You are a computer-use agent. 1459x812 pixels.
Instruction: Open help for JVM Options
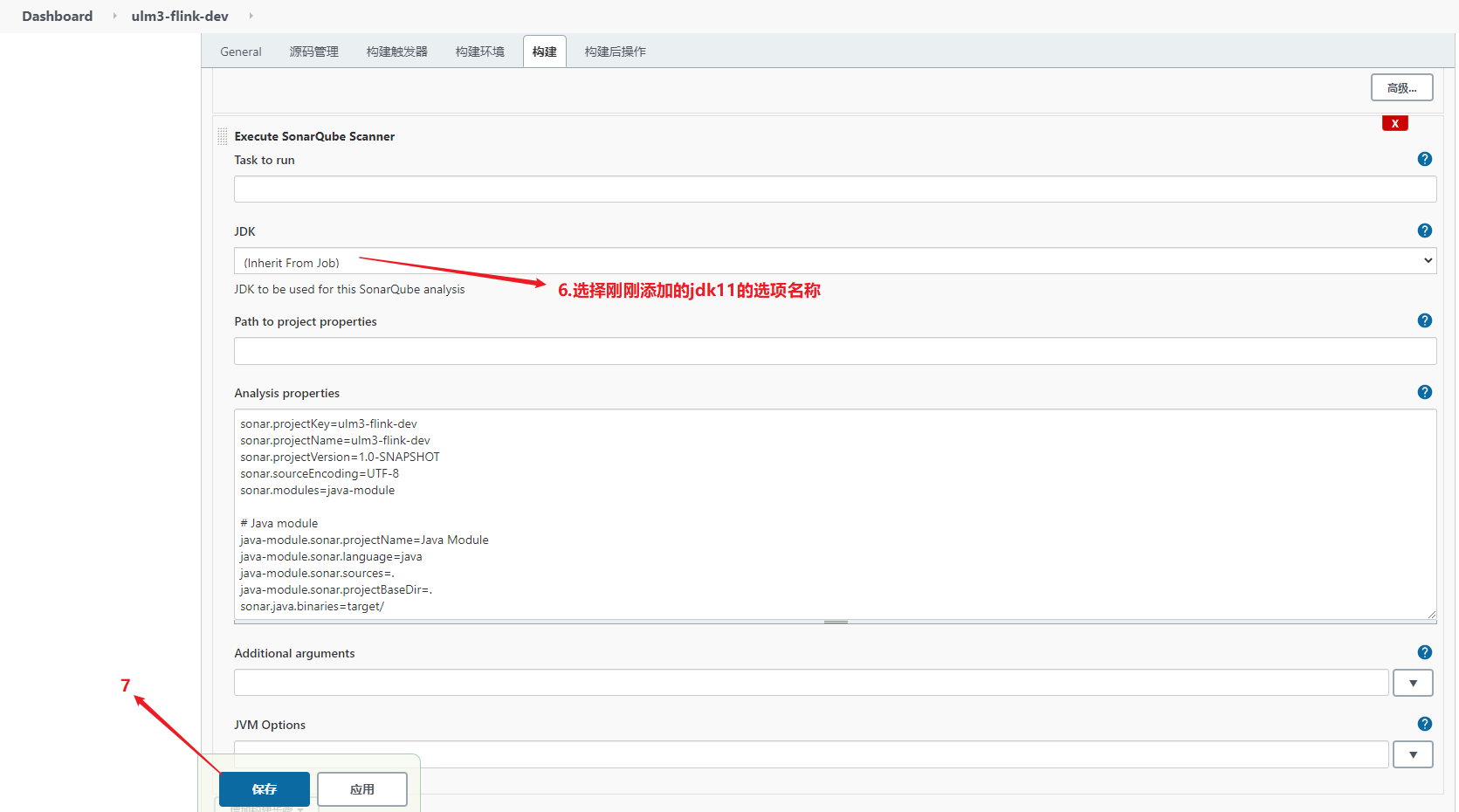pyautogui.click(x=1424, y=724)
